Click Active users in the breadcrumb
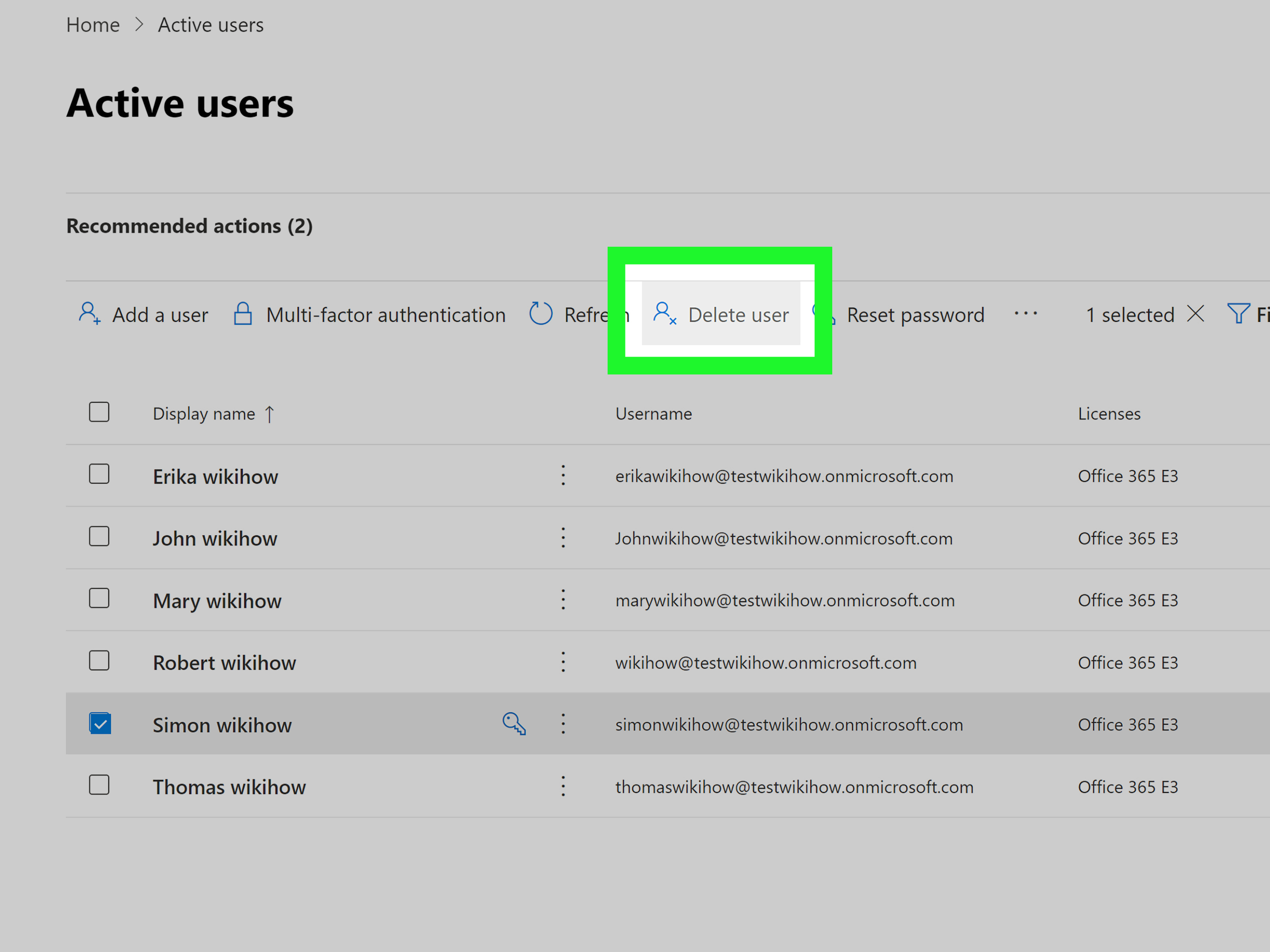The height and width of the screenshot is (952, 1270). point(211,25)
